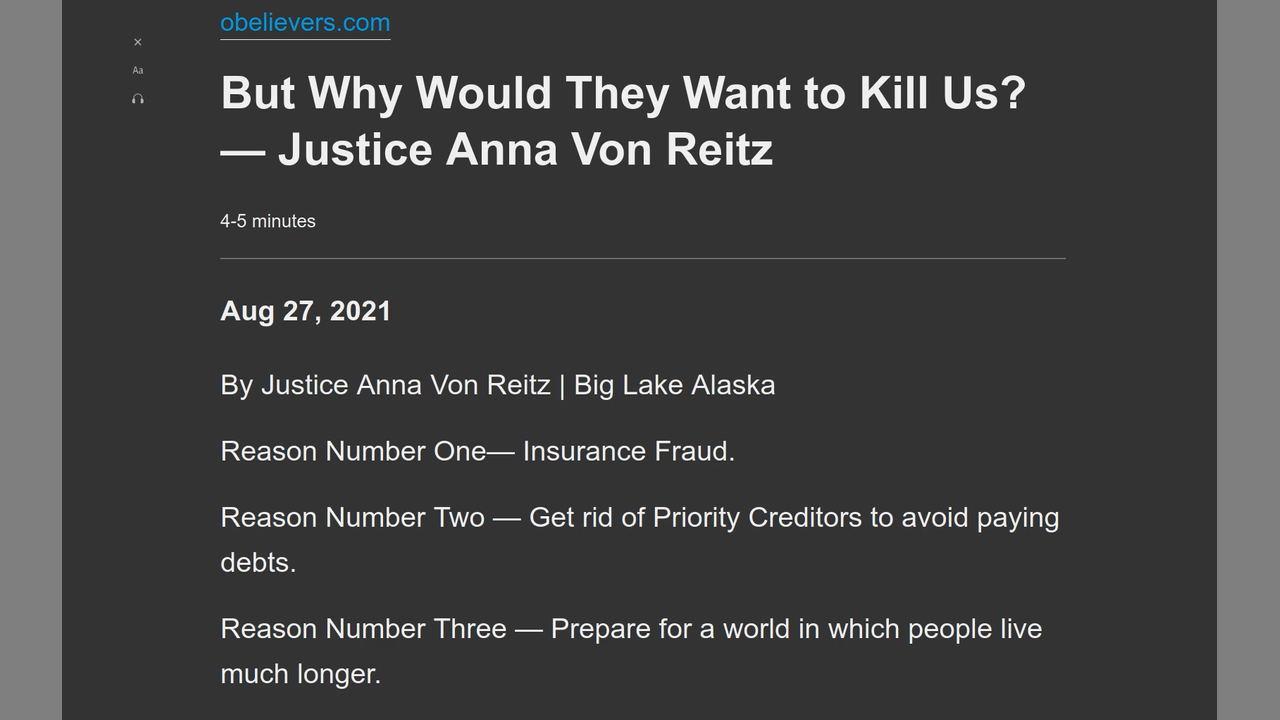Click the Aug 27, 2021 date
This screenshot has height=720, width=1280.
click(305, 311)
